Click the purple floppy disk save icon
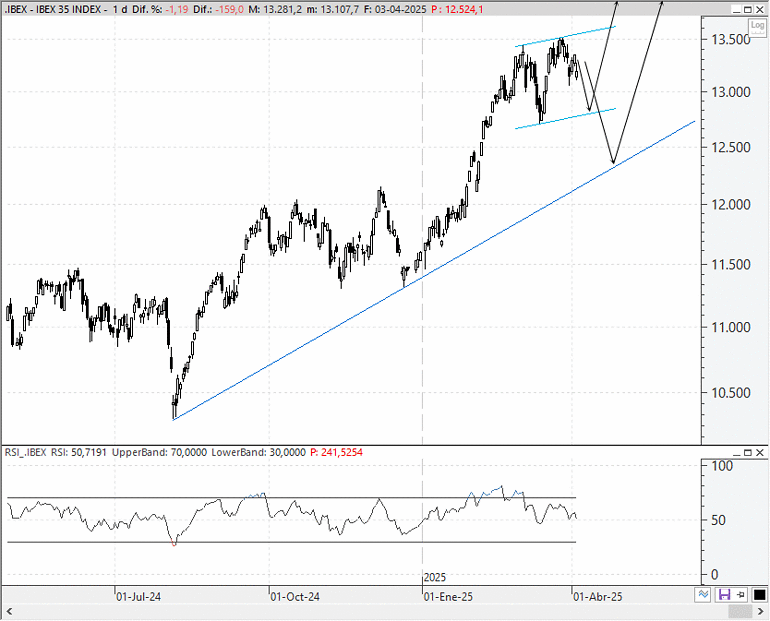This screenshot has width=770, height=621. (x=724, y=595)
